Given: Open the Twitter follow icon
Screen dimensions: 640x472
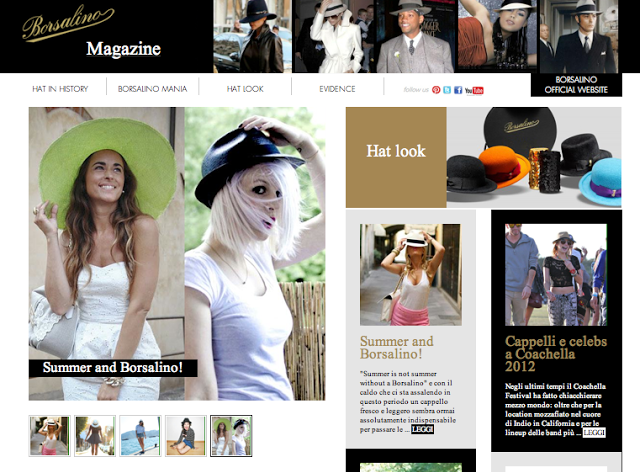Looking at the screenshot, I should (x=447, y=90).
